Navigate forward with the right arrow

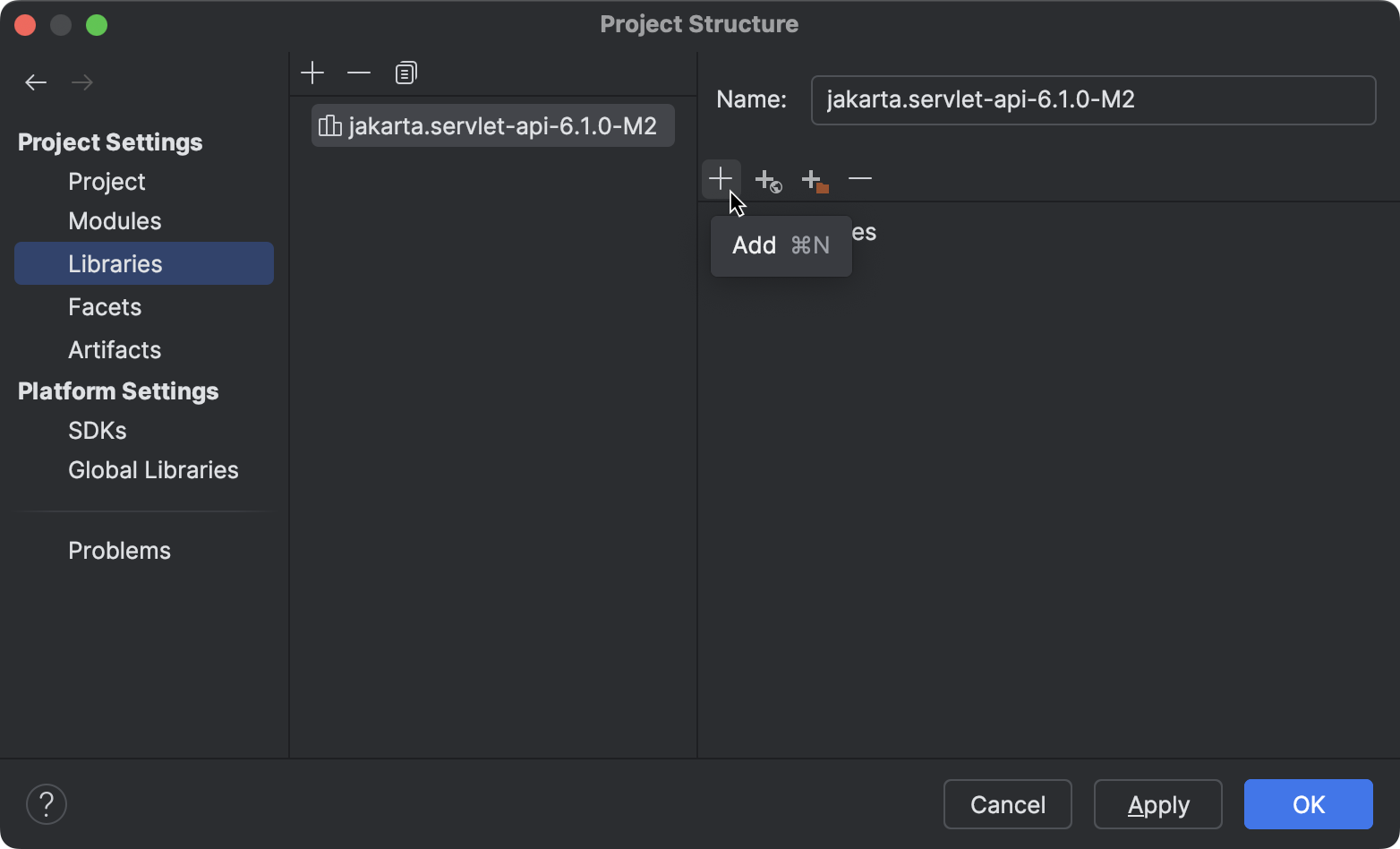(x=82, y=81)
